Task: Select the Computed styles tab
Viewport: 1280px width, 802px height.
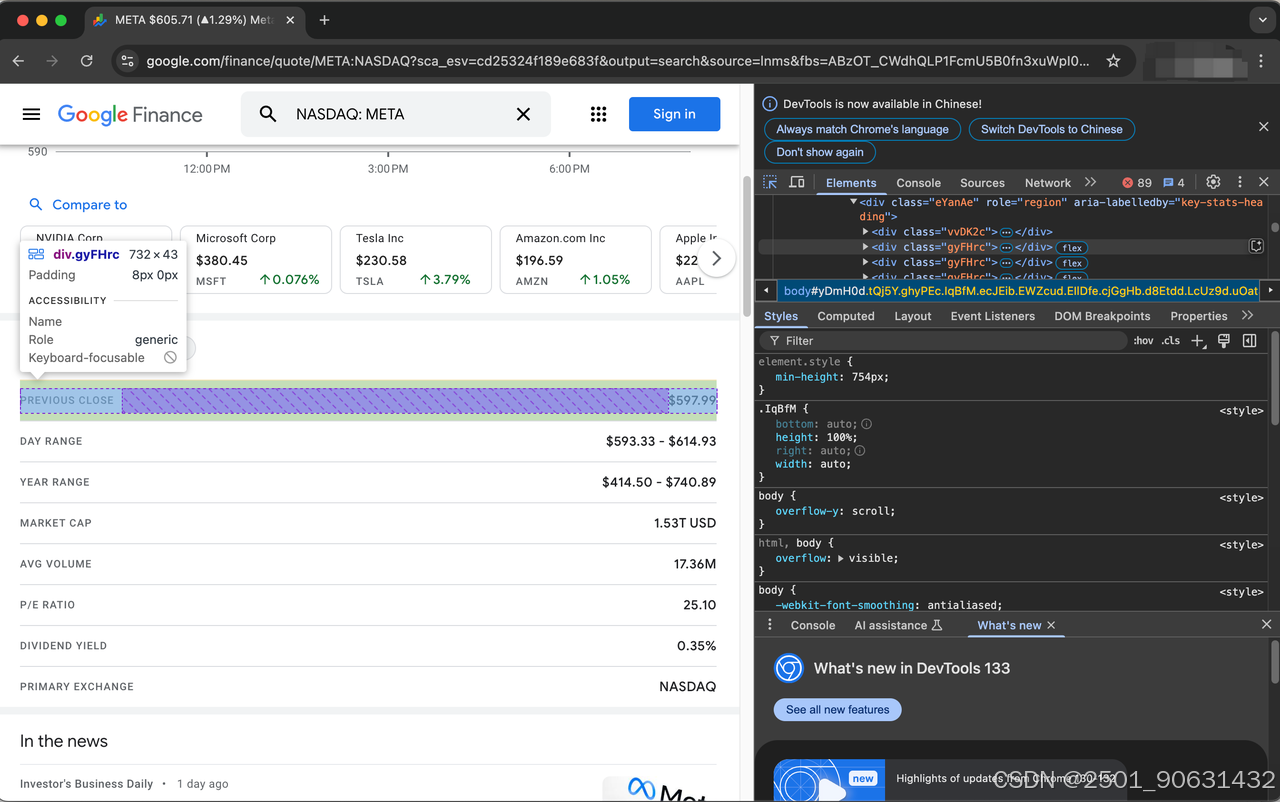Action: [x=846, y=316]
